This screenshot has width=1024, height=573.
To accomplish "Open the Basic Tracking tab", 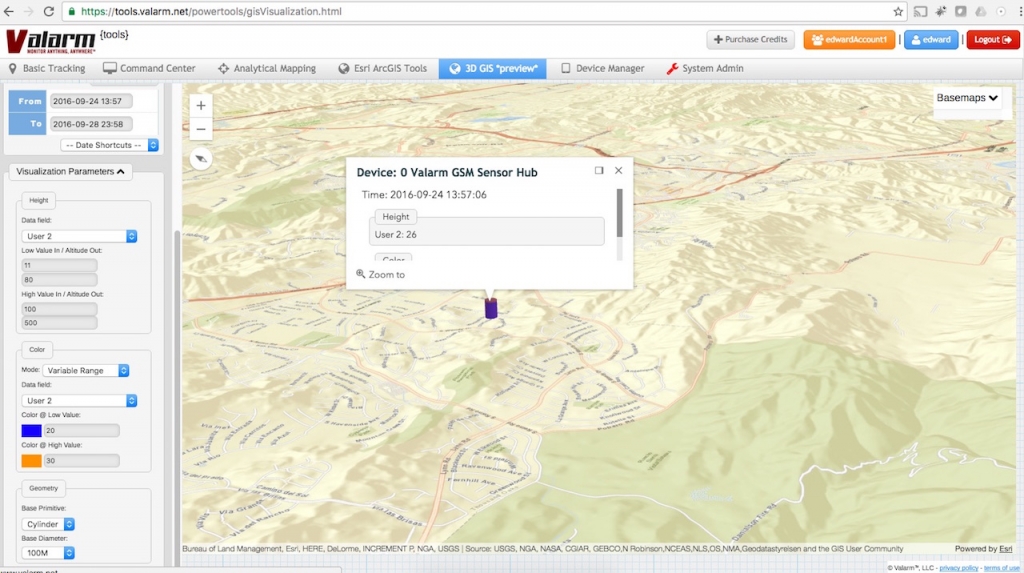I will click(x=47, y=68).
